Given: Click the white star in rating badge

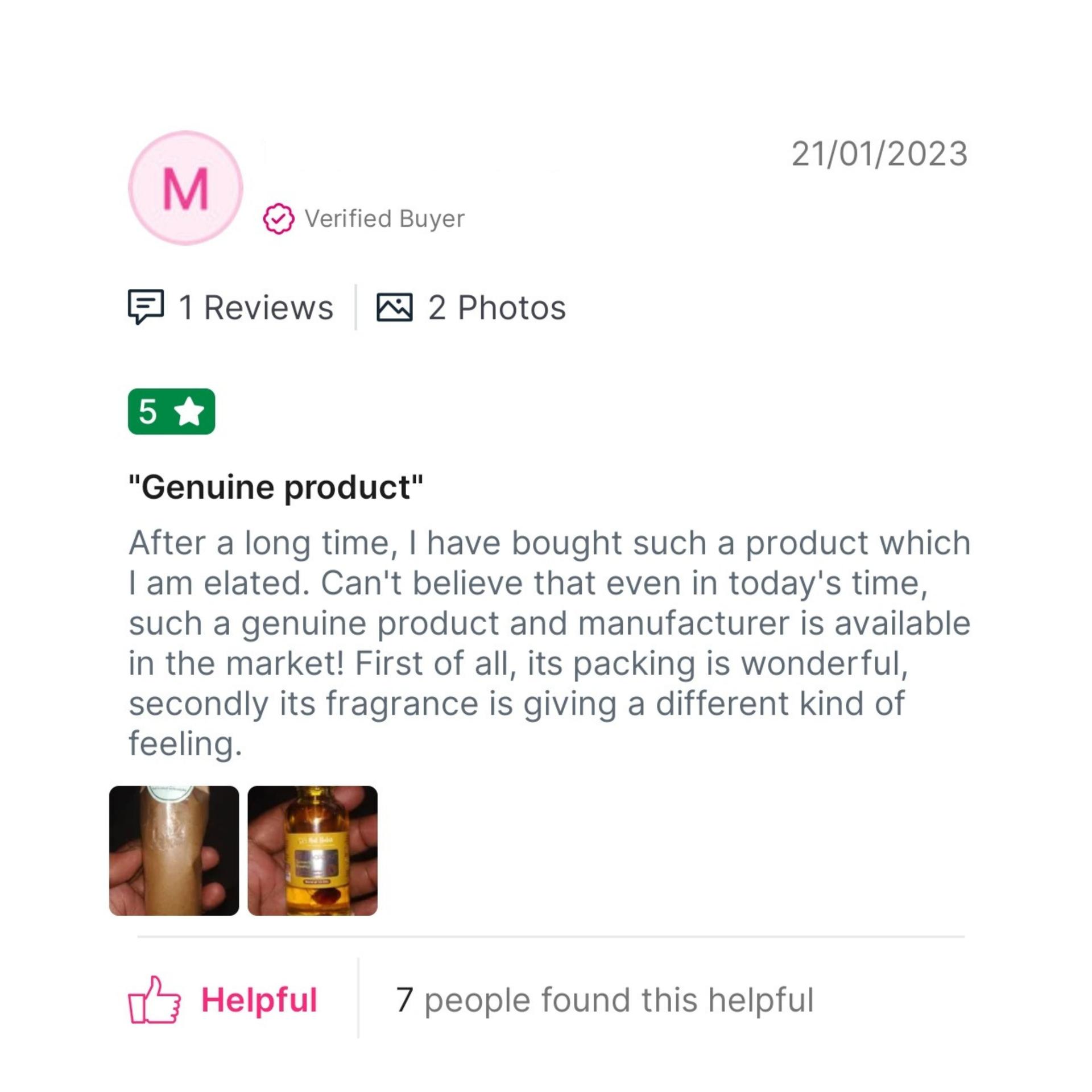Looking at the screenshot, I should click(x=189, y=412).
